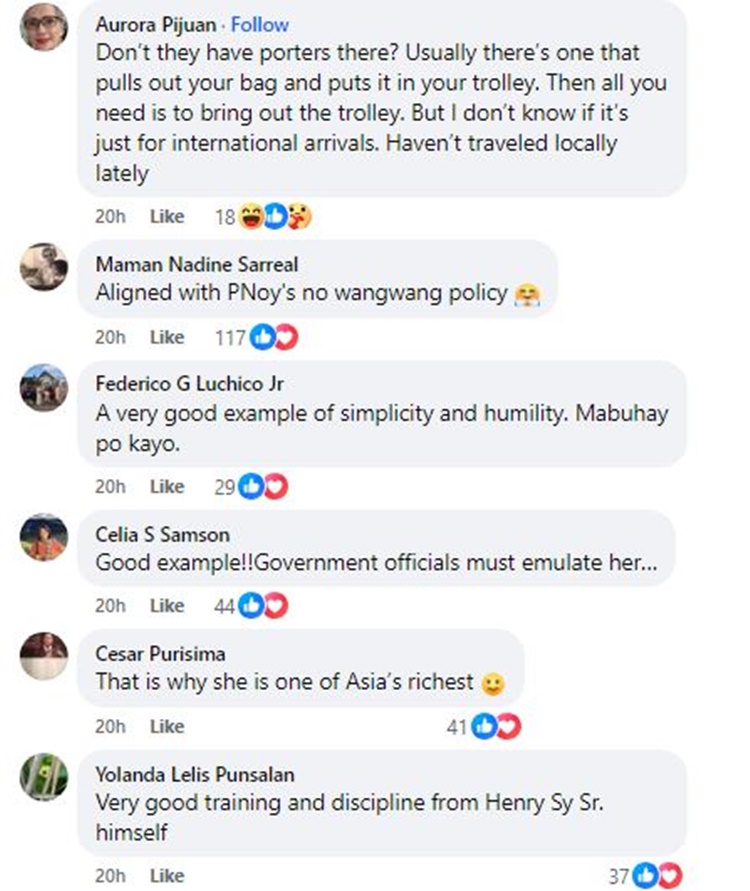Show reactions on Maman Nadine Sarreal's comment
The width and height of the screenshot is (750, 891).
click(x=274, y=337)
